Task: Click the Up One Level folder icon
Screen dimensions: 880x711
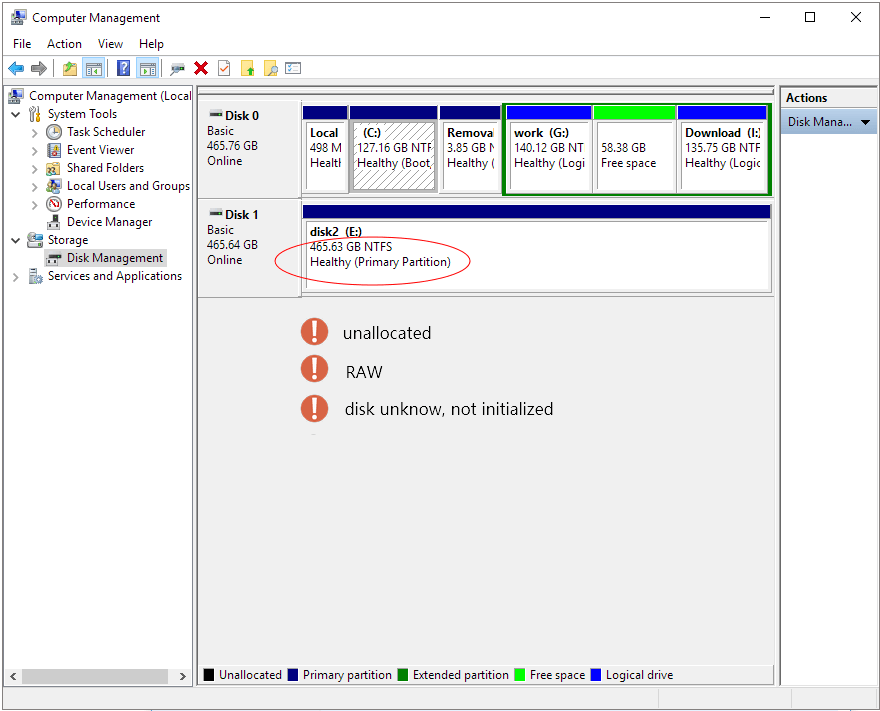Action: click(x=69, y=68)
